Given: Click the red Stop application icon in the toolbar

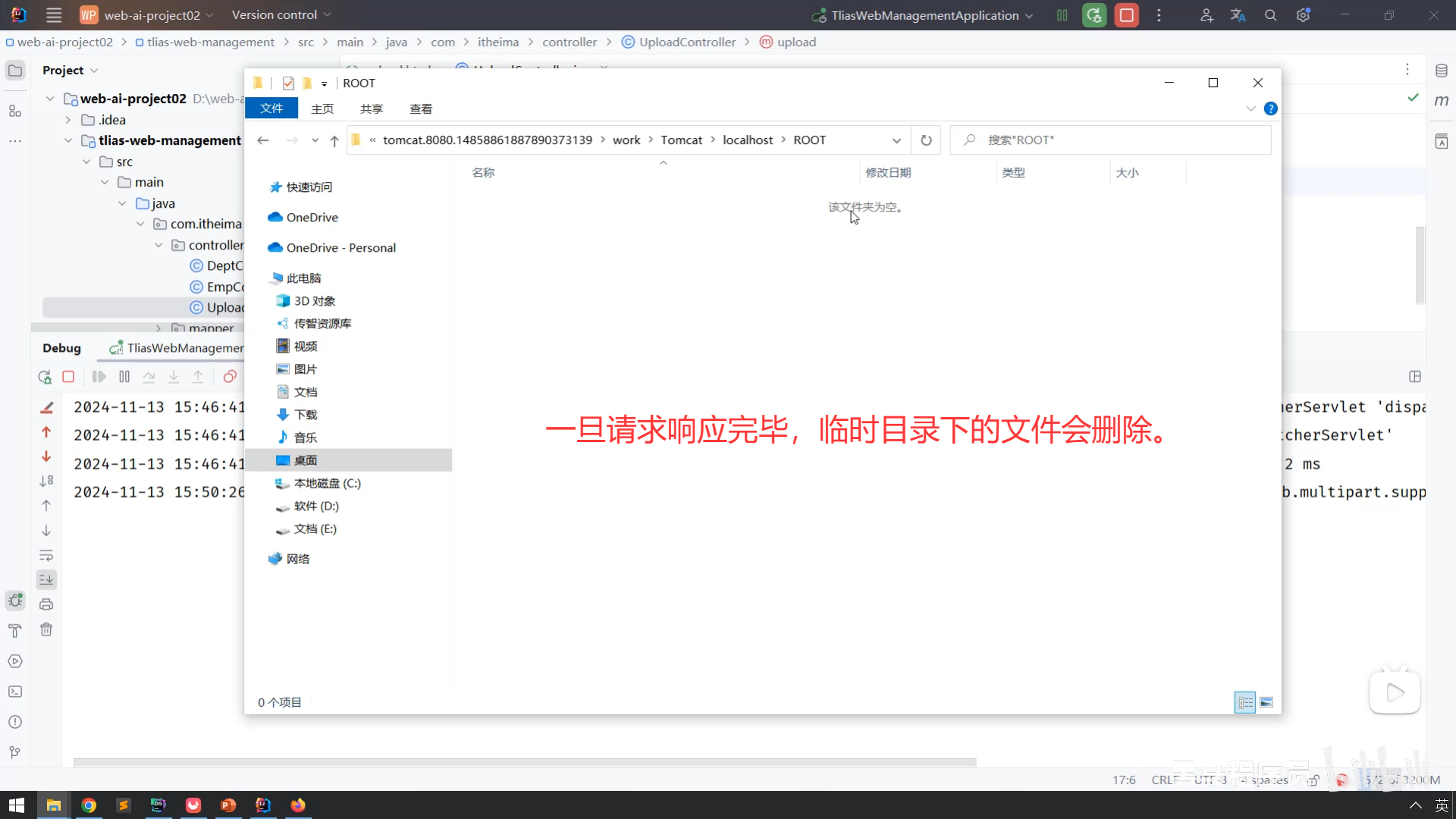Looking at the screenshot, I should pos(1127,15).
